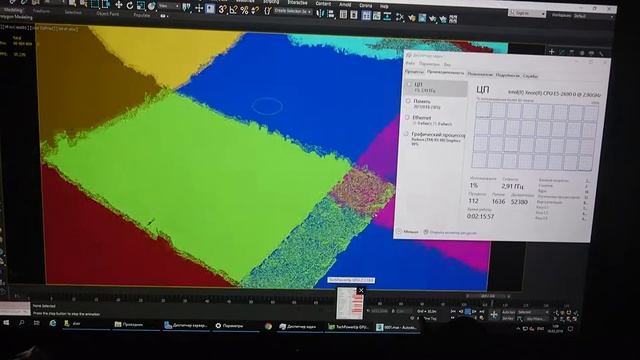This screenshot has width=640, height=360.
Task: Click the Create panel plus icon
Action: point(551,52)
